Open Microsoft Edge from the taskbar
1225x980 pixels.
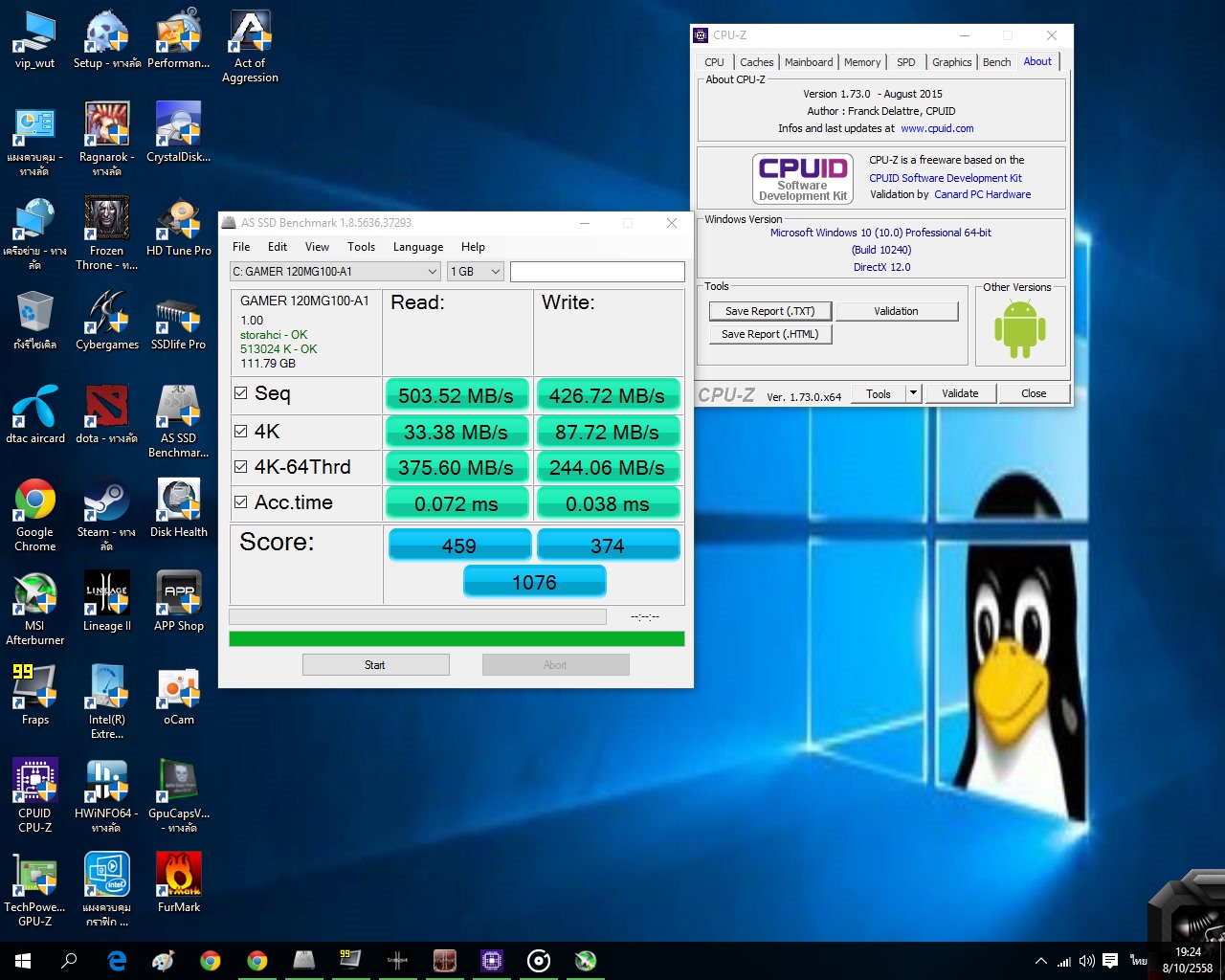(x=117, y=961)
